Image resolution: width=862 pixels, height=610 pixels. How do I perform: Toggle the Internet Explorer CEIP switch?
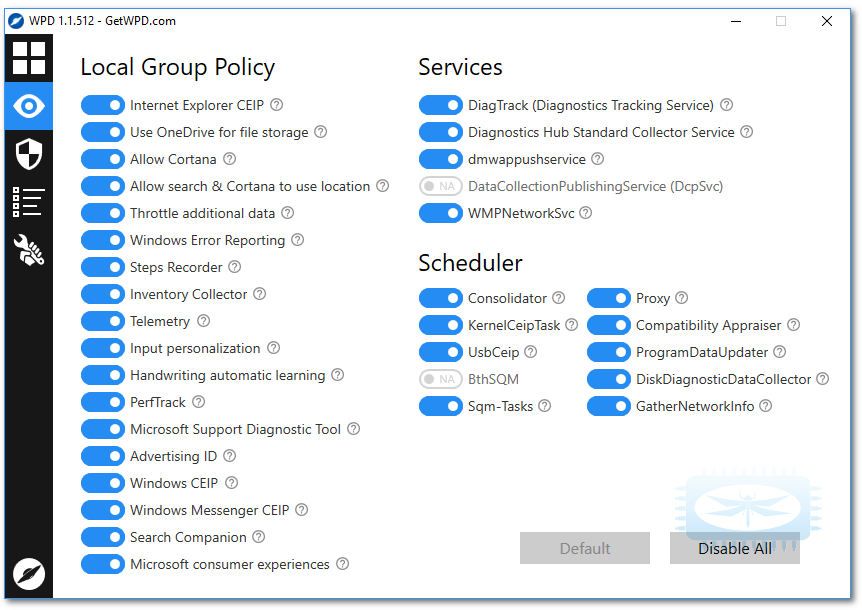coord(103,105)
